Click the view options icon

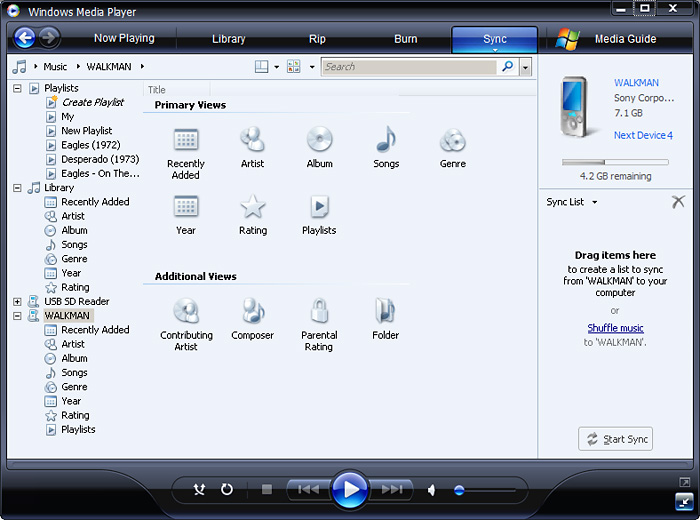click(294, 67)
